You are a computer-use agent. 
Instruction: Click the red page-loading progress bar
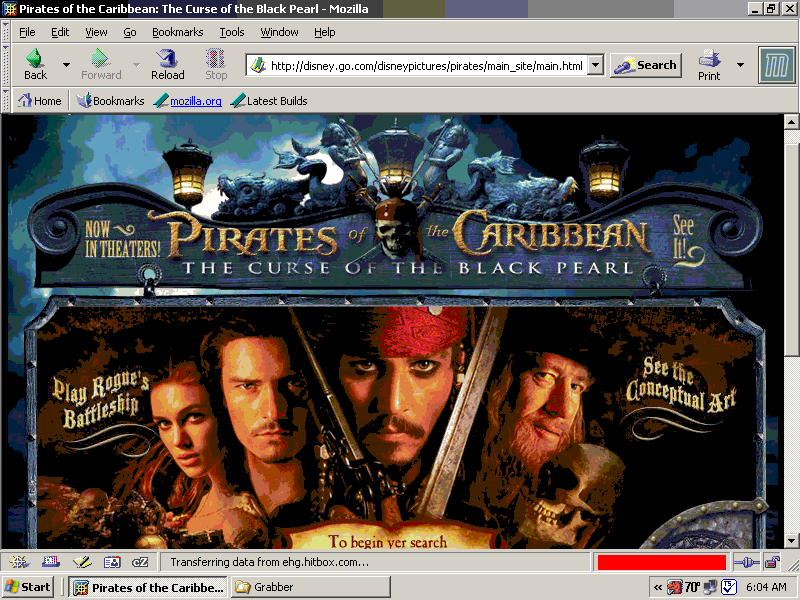coord(661,562)
